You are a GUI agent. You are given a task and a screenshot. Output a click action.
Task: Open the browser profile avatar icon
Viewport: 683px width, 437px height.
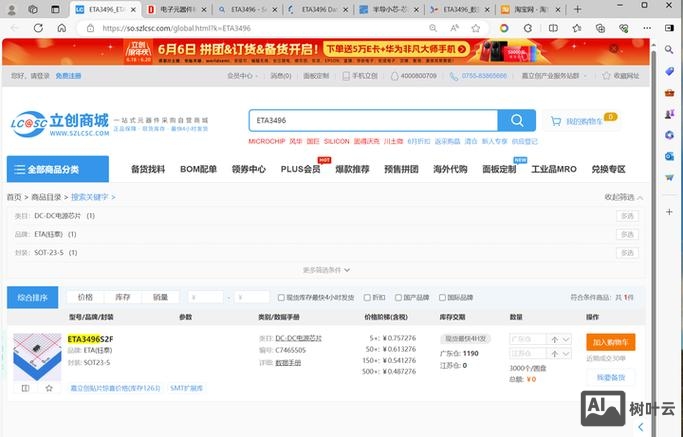pos(12,9)
